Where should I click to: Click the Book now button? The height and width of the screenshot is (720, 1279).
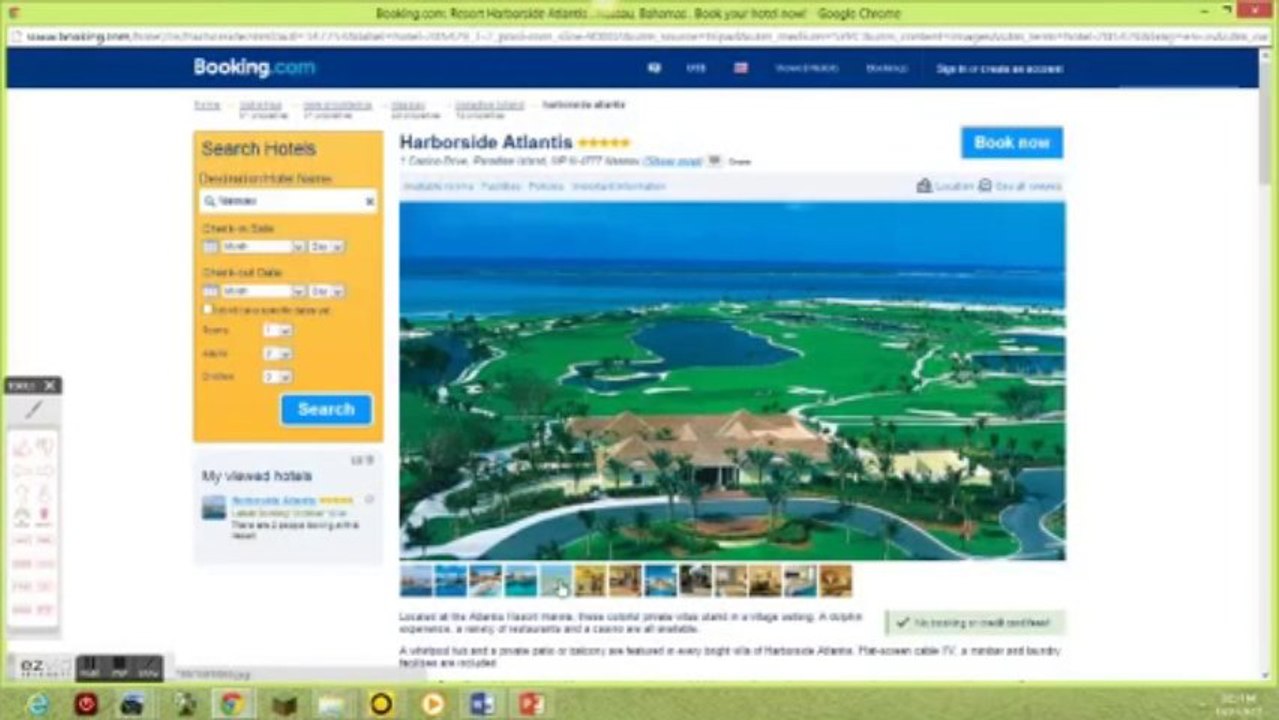click(x=1012, y=142)
